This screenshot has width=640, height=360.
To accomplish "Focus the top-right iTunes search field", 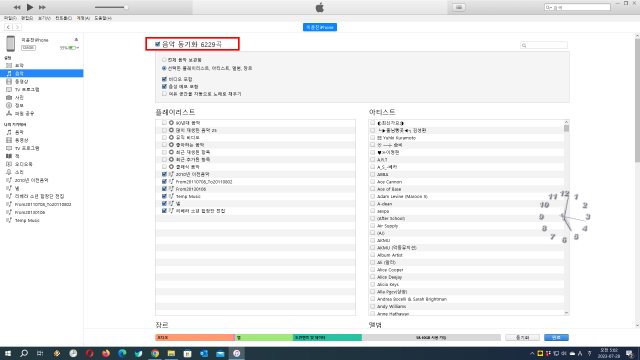I will pos(577,7).
